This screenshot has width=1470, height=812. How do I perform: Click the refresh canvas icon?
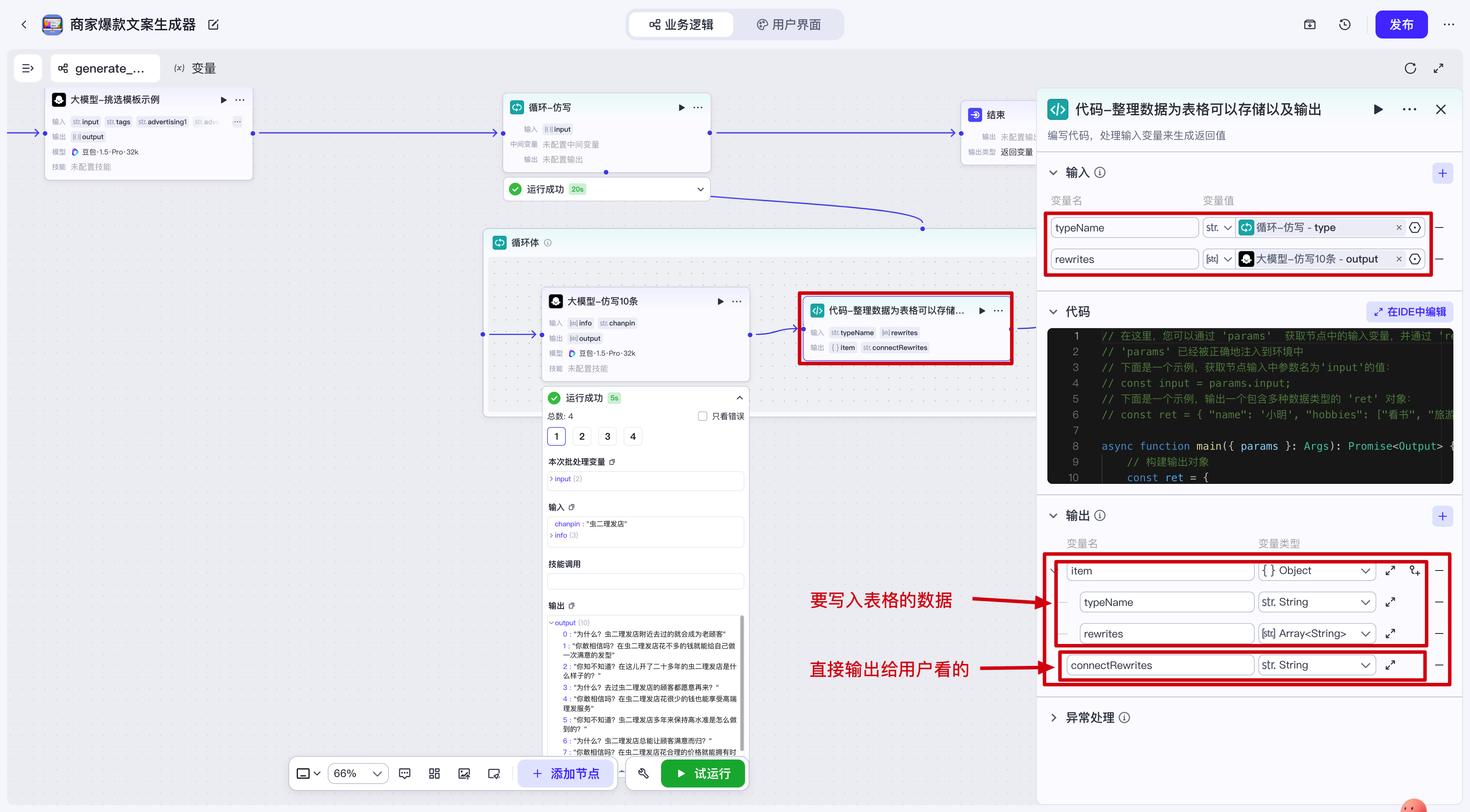pyautogui.click(x=1410, y=69)
